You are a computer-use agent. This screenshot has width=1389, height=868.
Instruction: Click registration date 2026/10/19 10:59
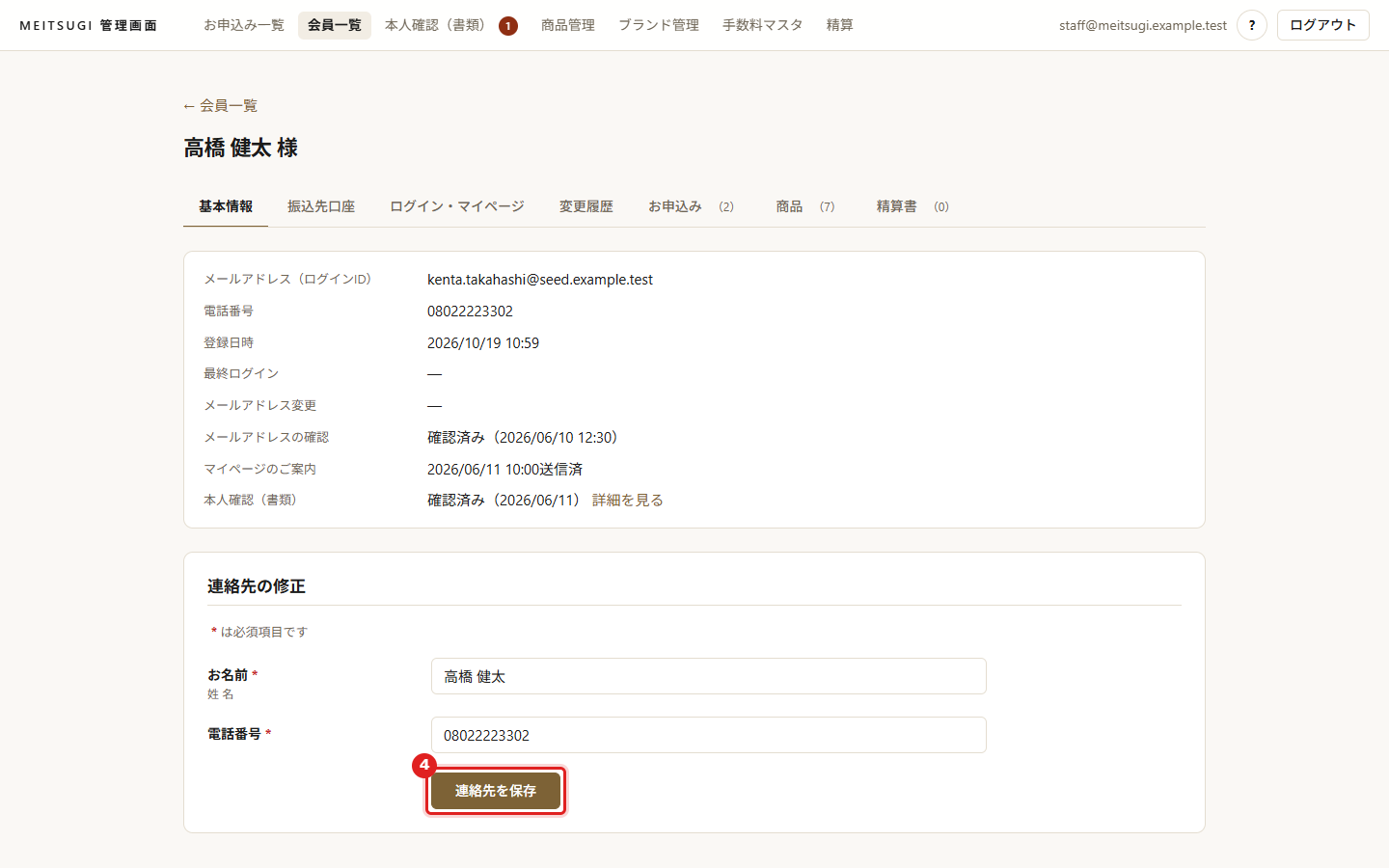[483, 343]
